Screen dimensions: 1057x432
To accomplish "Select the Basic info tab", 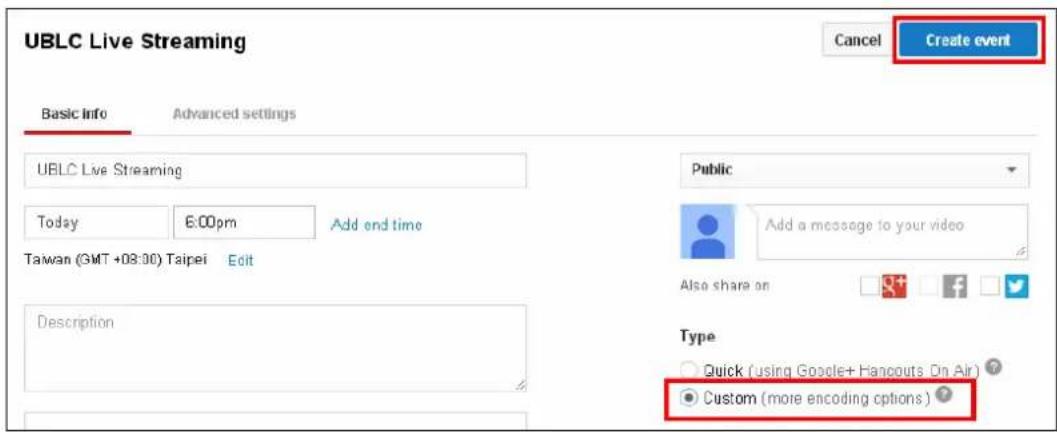I will [x=74, y=113].
